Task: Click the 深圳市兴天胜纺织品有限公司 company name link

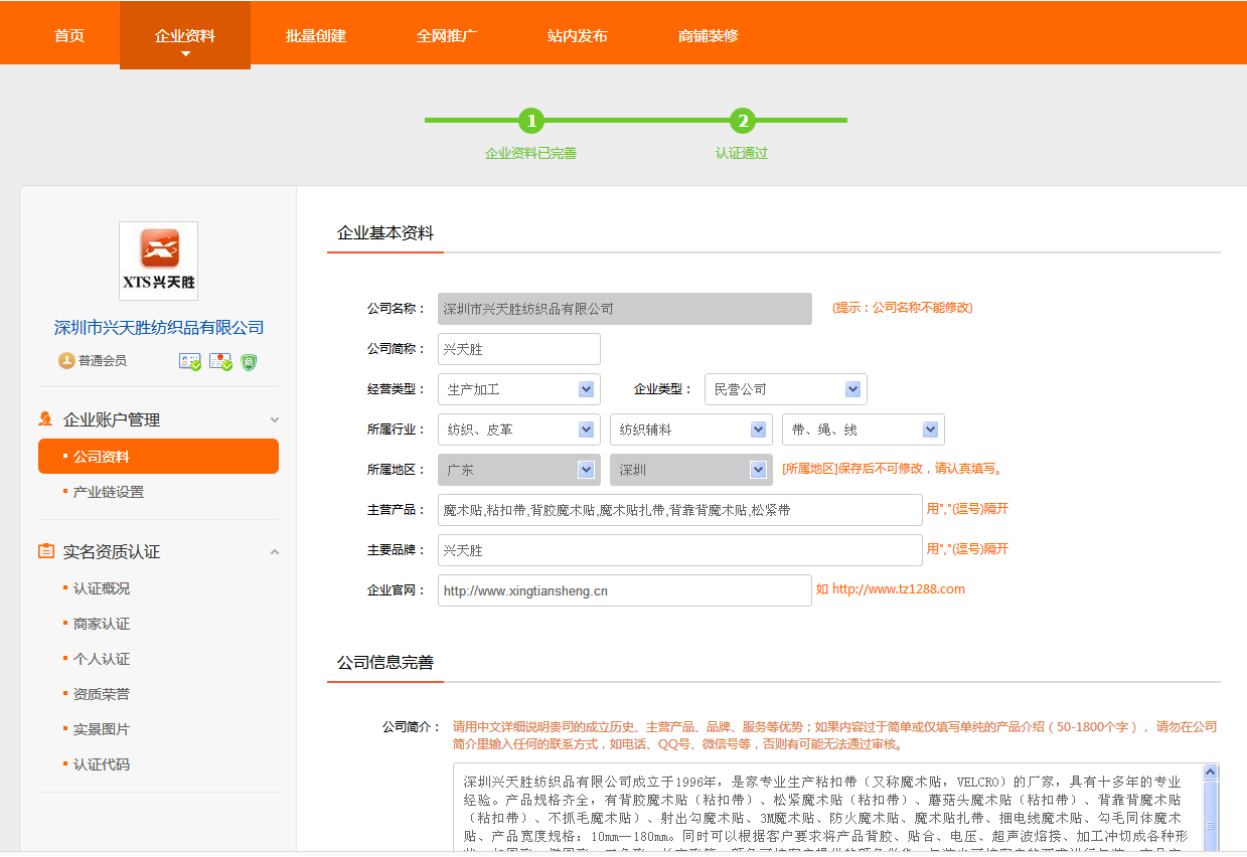Action: click(159, 328)
